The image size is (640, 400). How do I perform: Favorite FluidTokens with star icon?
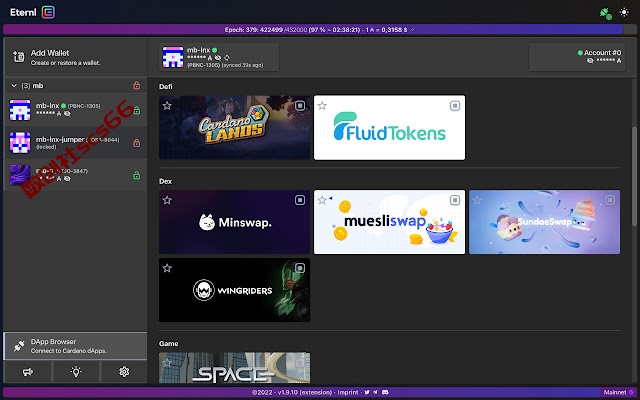322,106
